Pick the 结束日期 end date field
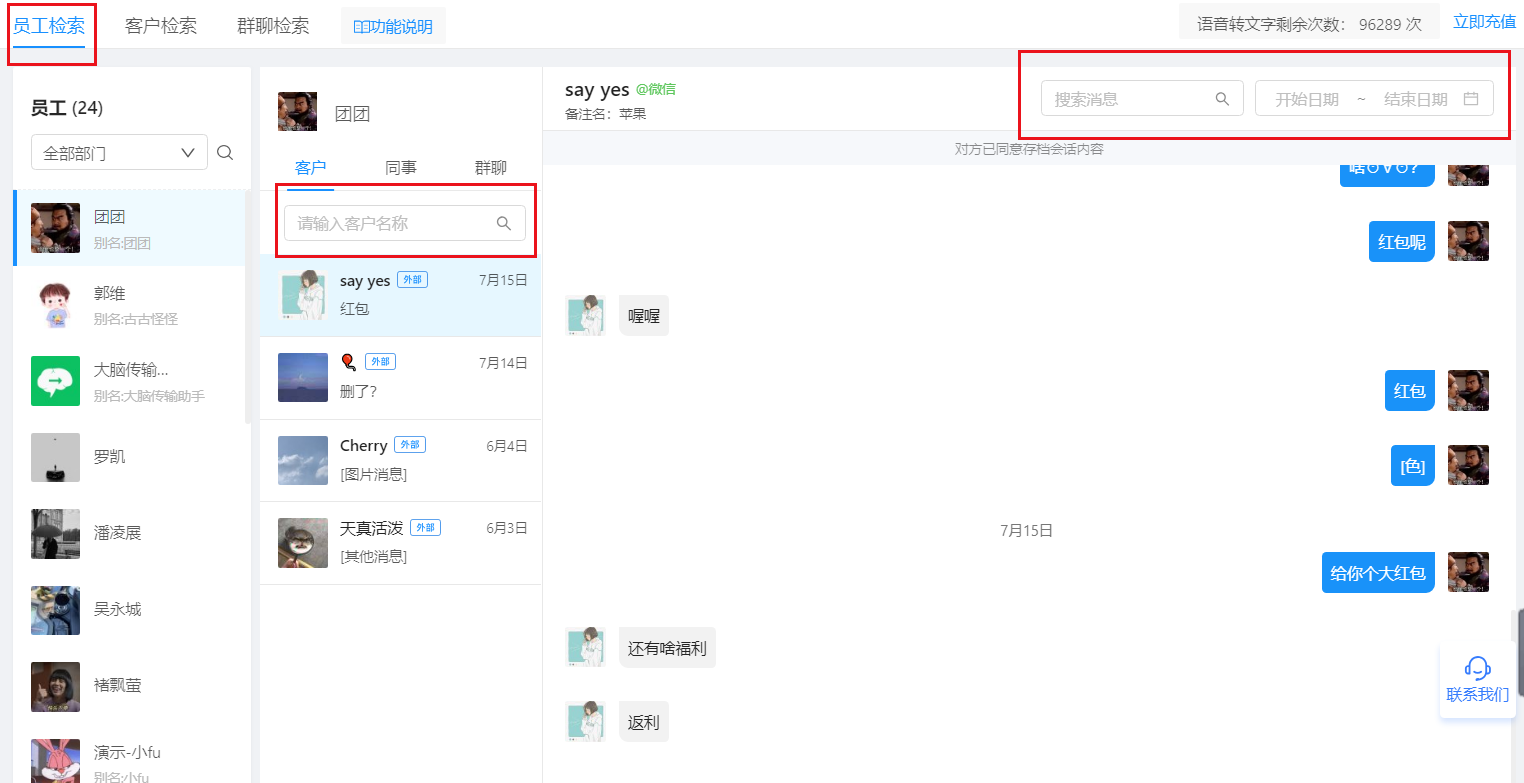 pos(1415,99)
